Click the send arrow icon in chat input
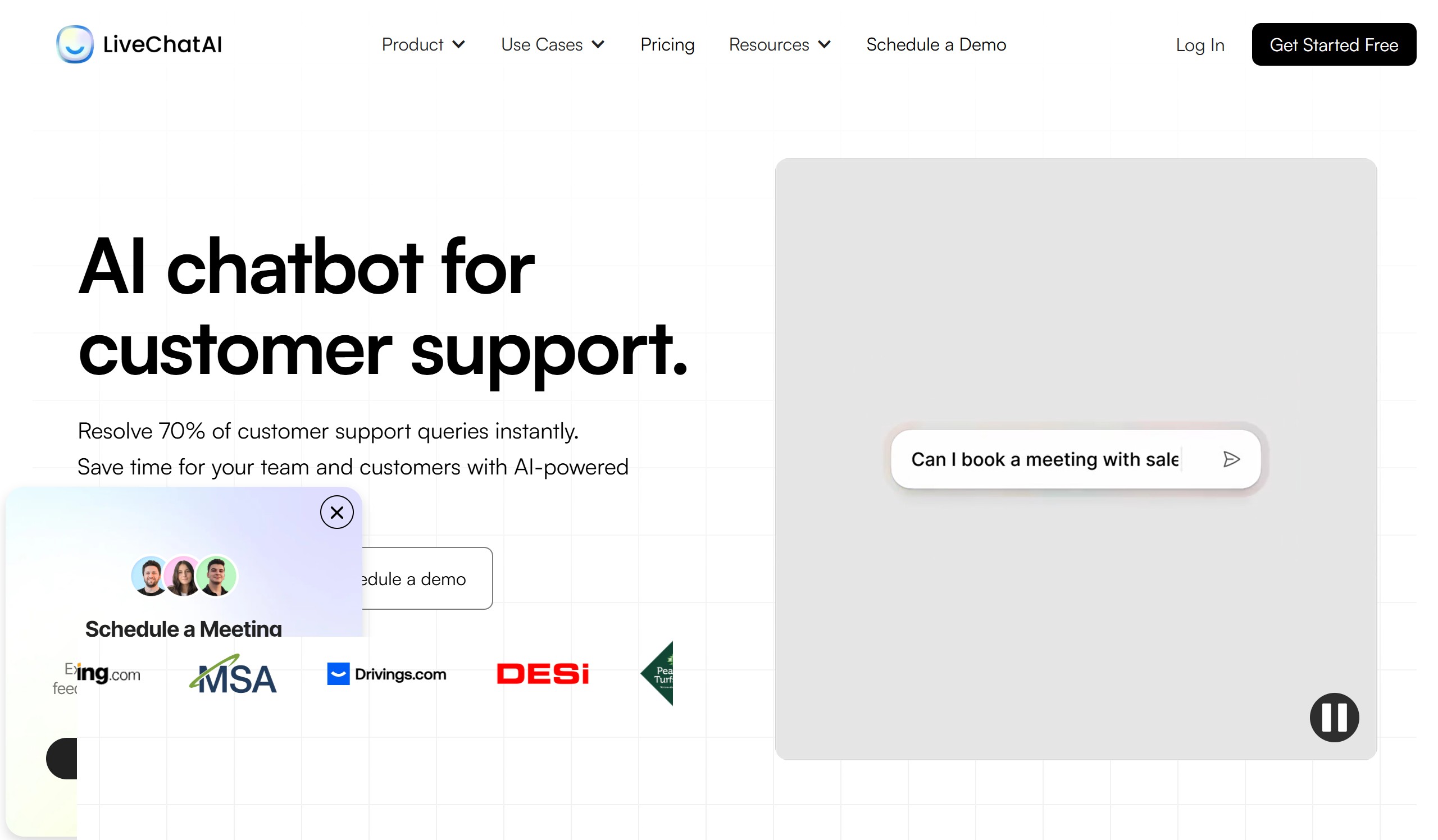 [x=1231, y=459]
